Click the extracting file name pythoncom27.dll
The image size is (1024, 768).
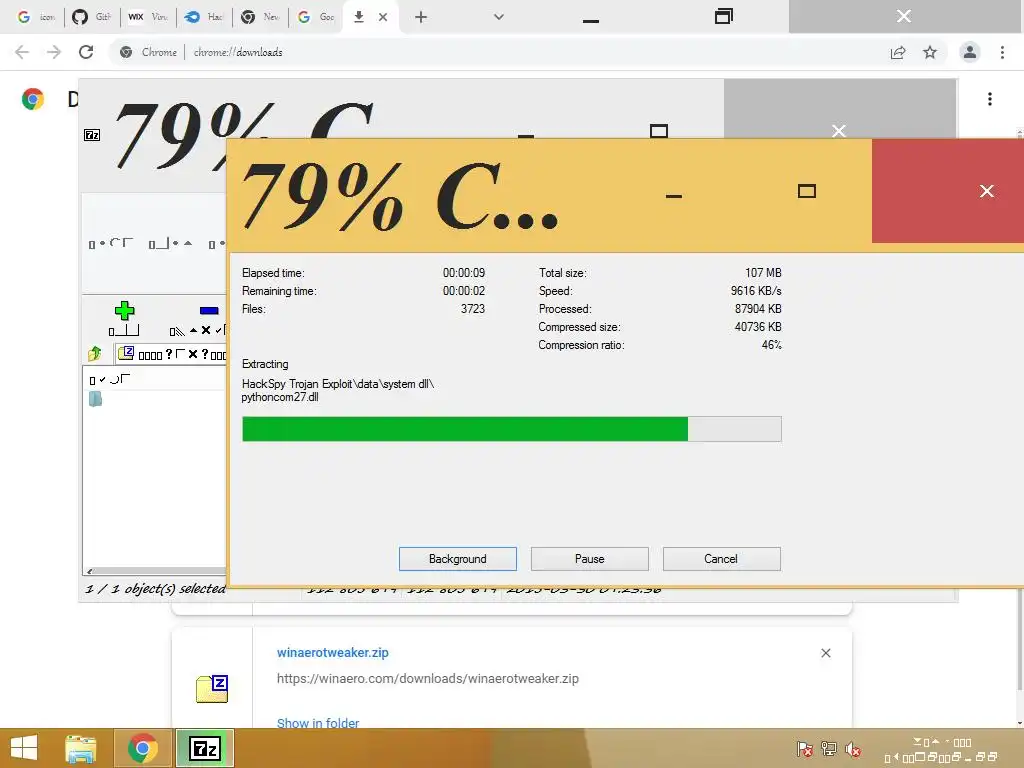(280, 397)
